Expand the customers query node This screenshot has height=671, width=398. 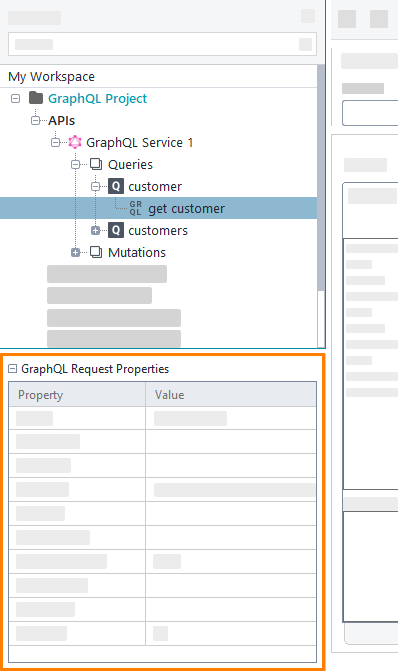[x=95, y=231]
